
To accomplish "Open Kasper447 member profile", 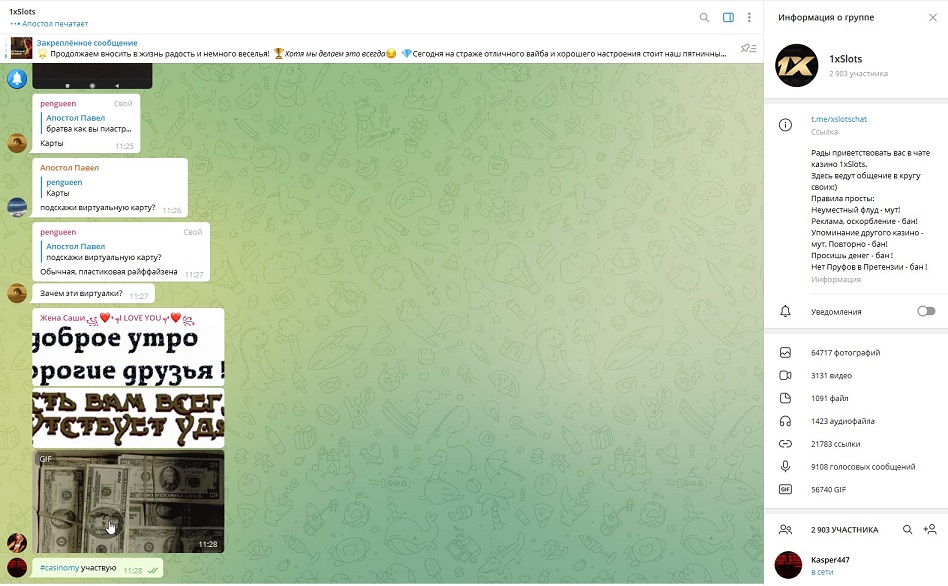I will click(856, 565).
